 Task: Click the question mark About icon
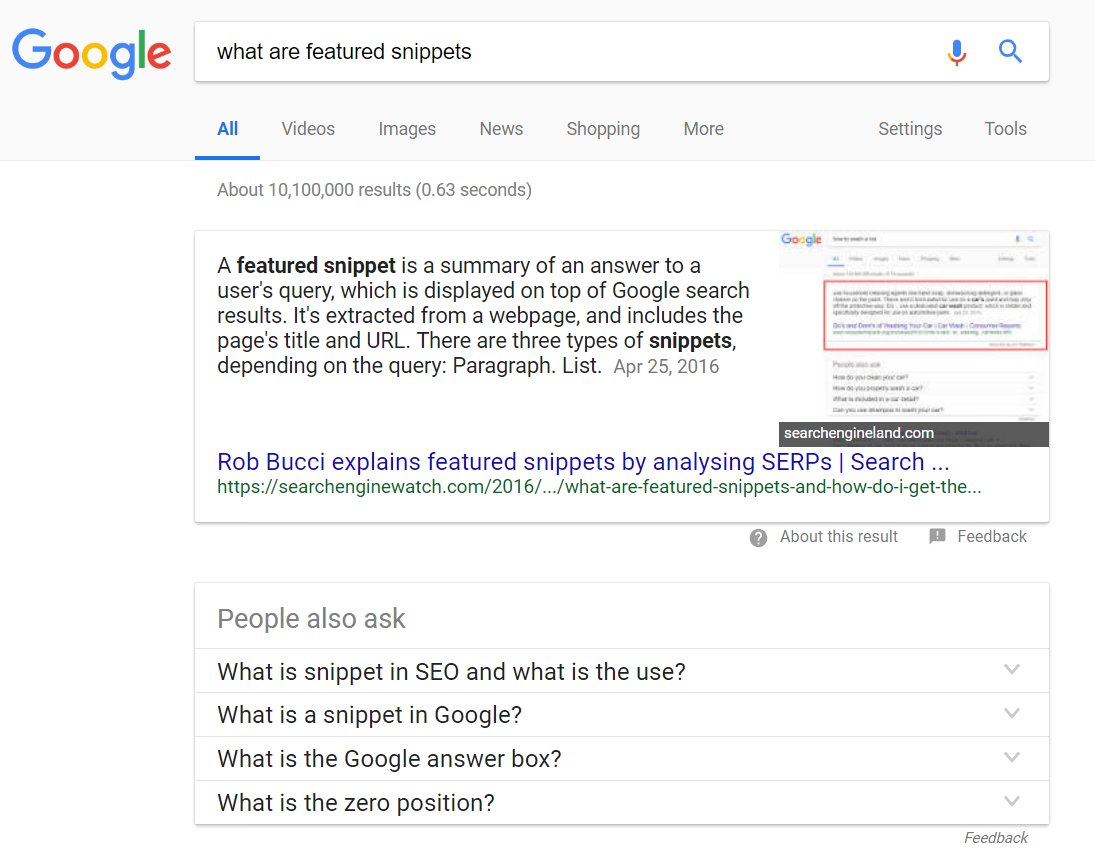[x=758, y=538]
